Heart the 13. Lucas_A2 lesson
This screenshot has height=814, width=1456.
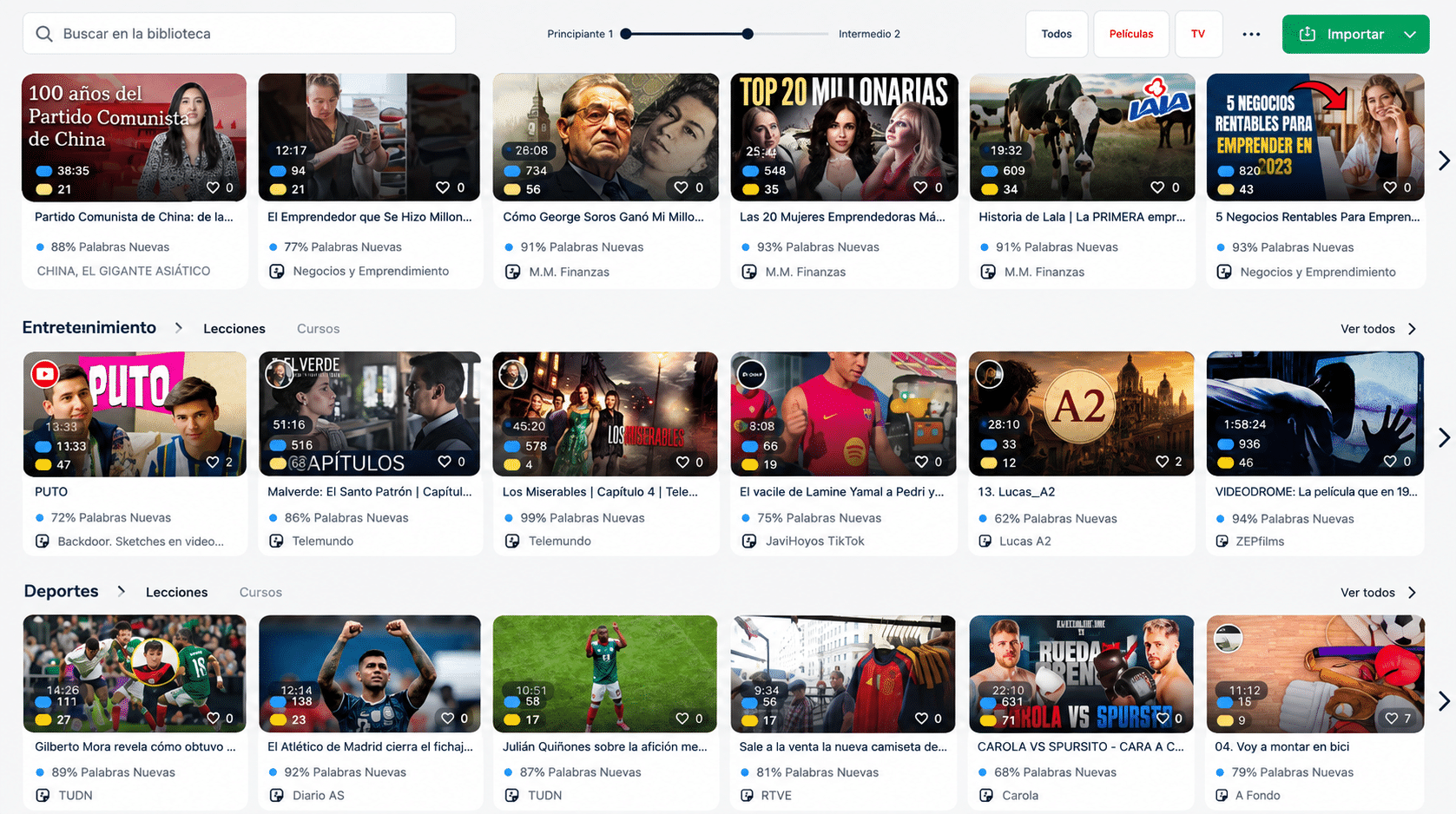tap(1162, 462)
